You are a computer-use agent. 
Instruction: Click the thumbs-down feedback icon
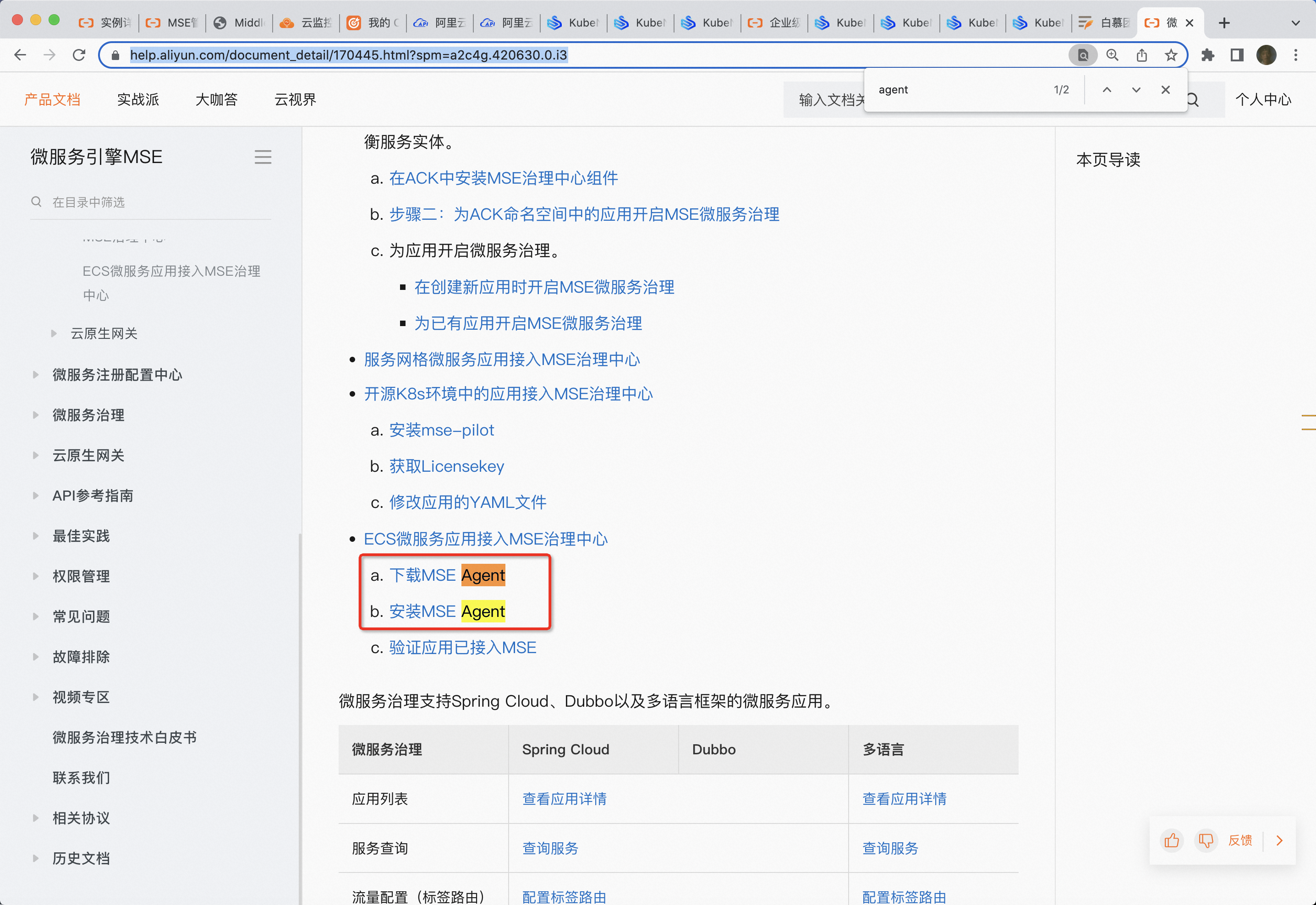[1206, 840]
